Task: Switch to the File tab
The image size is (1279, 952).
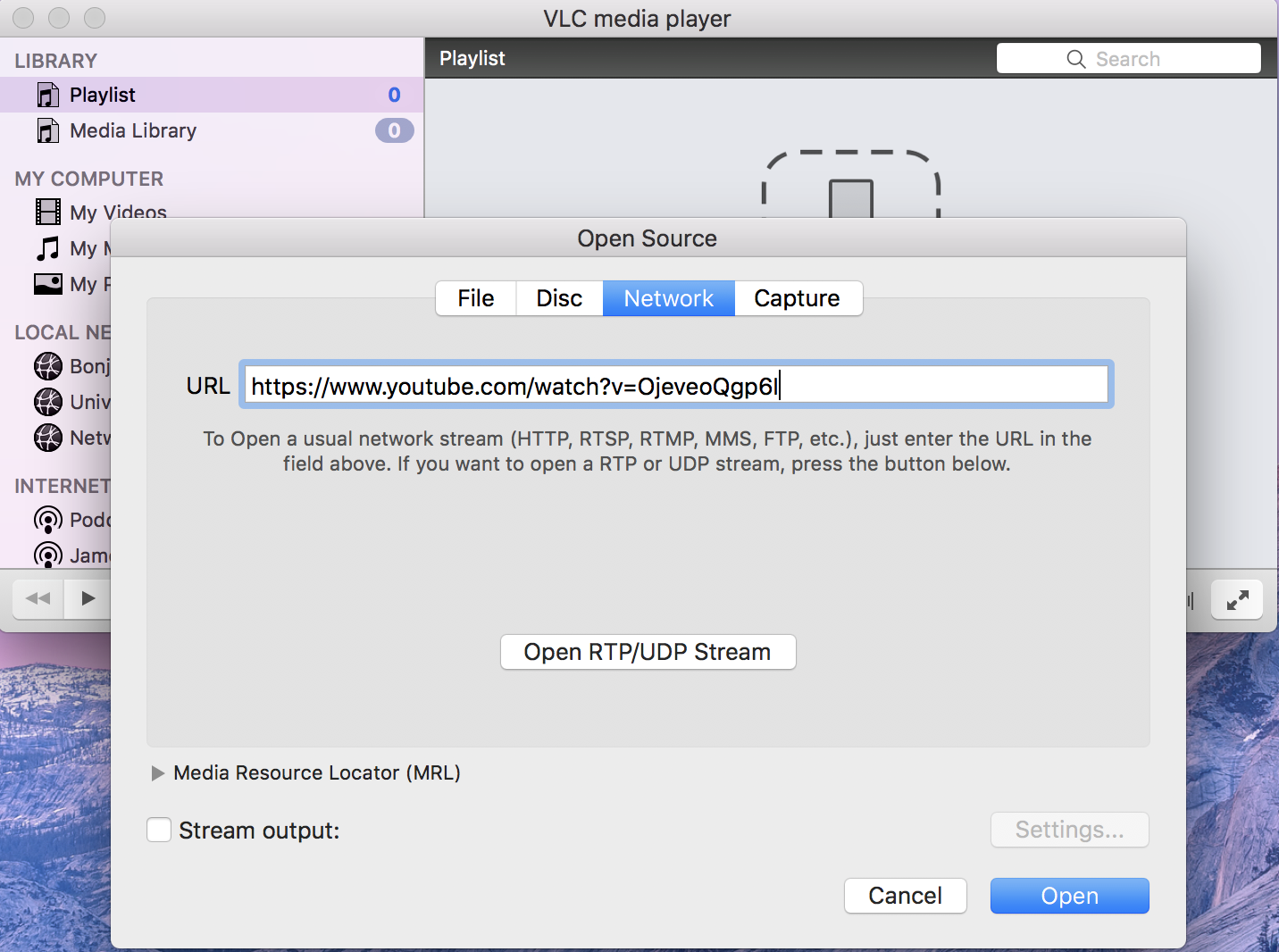Action: (x=475, y=298)
